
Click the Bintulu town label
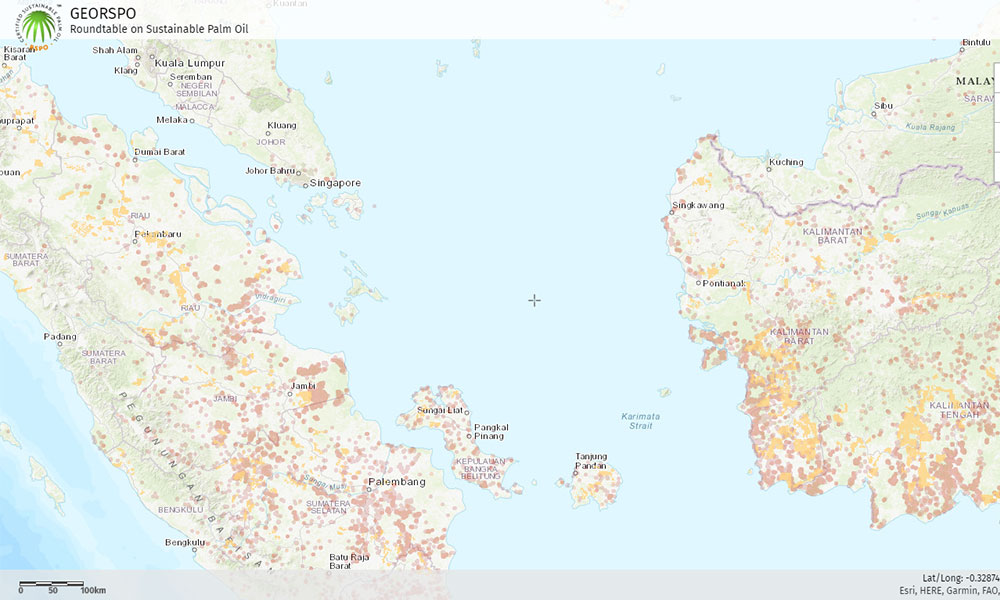976,43
